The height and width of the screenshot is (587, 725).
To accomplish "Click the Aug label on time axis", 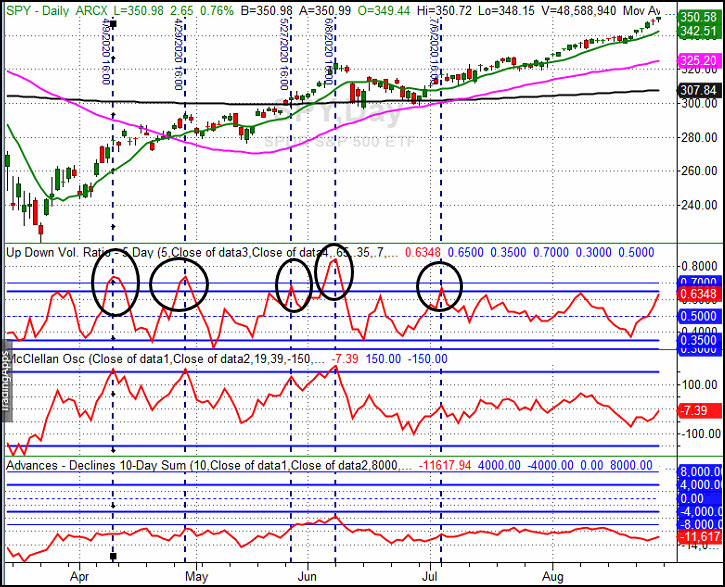I will 552,576.
